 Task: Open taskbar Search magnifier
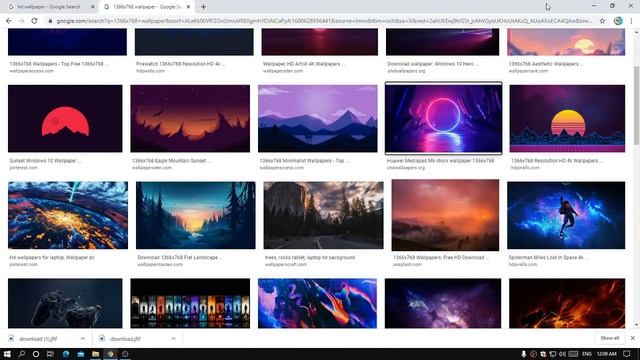[x=22, y=354]
